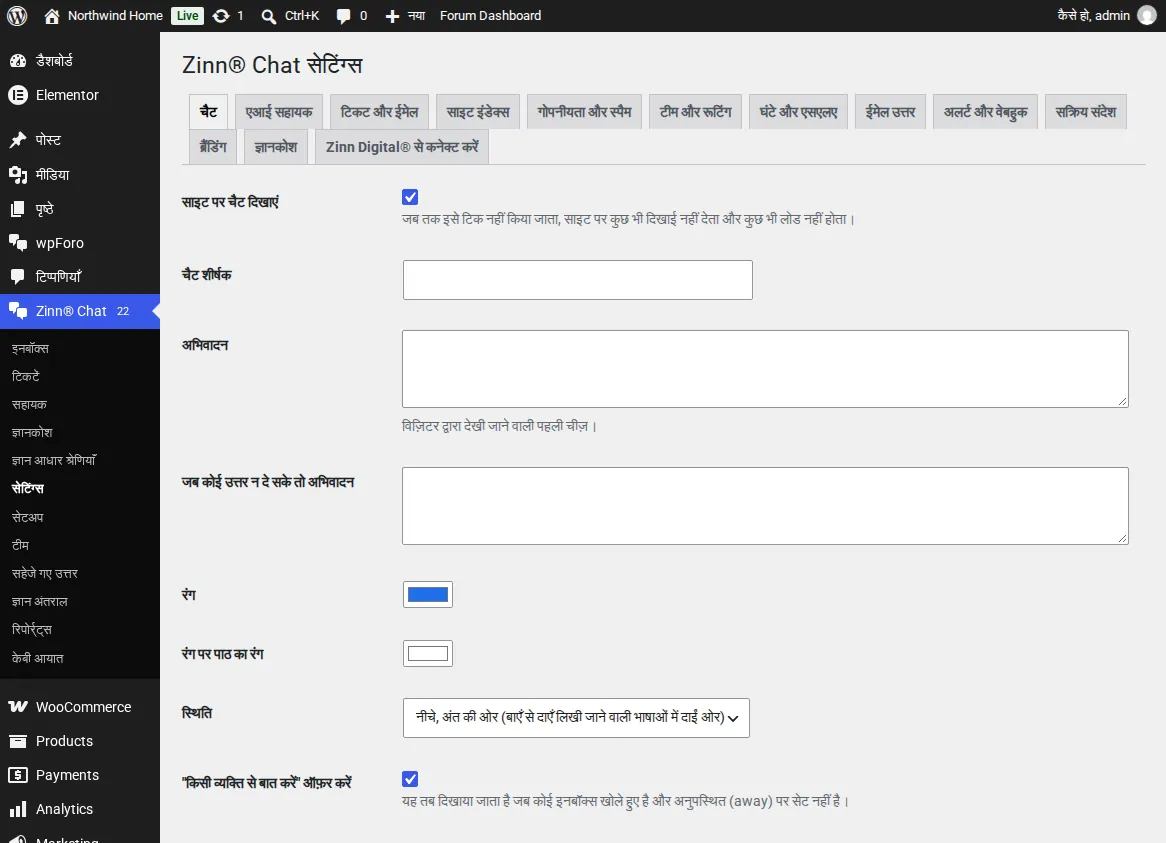1166x843 pixels.
Task: Open the blue रंग color swatch
Action: 428,595
